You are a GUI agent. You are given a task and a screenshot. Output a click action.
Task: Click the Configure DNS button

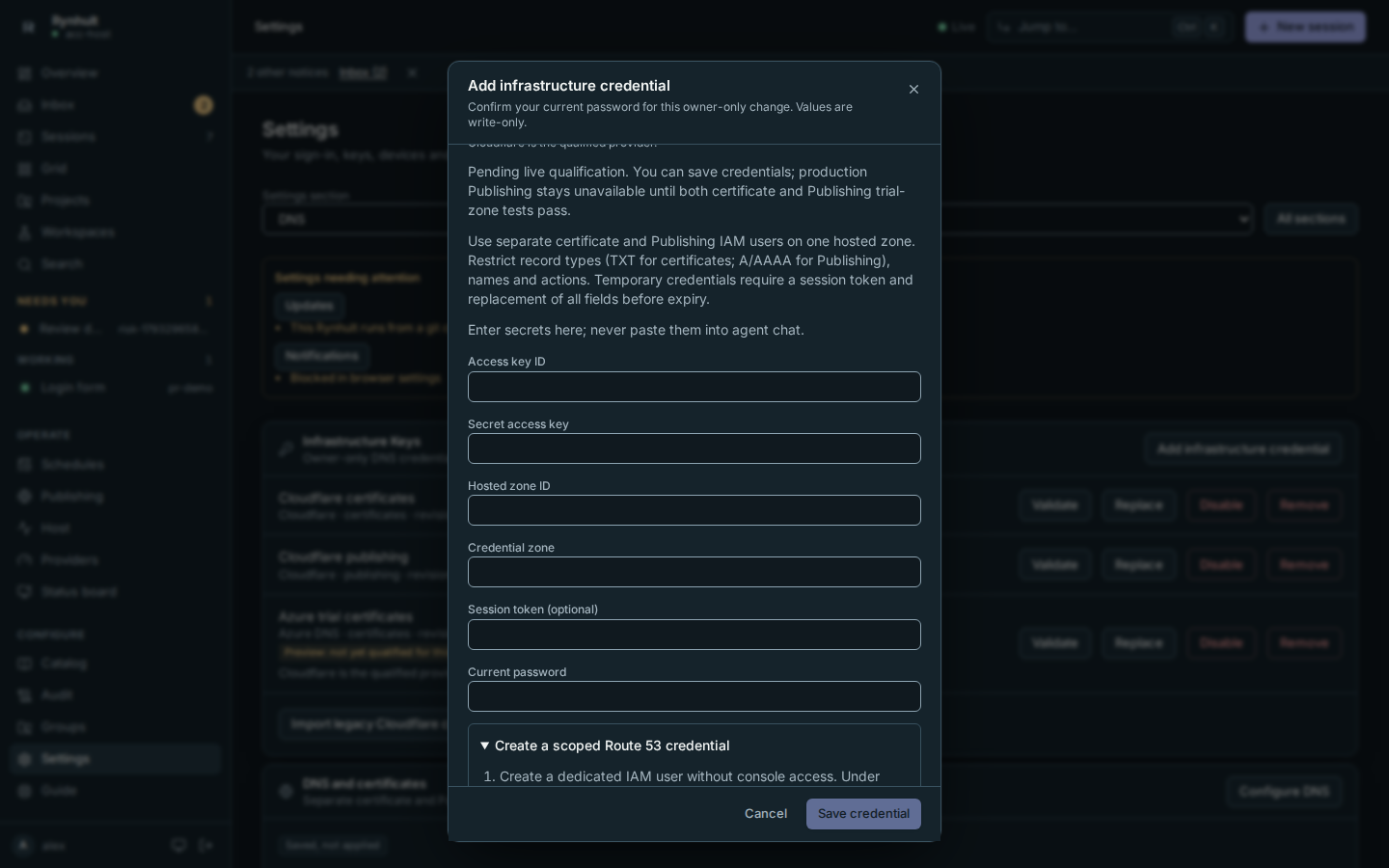point(1284,792)
